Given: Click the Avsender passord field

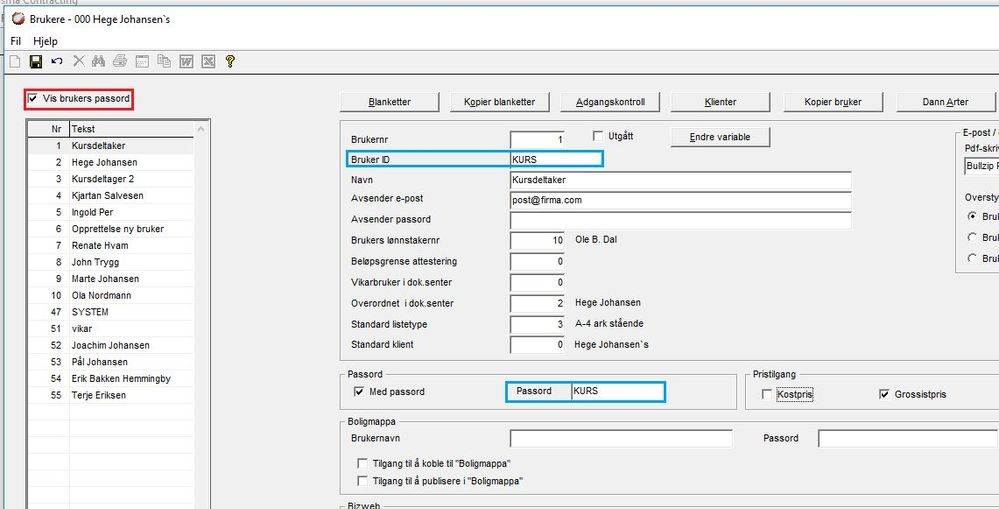Looking at the screenshot, I should [680, 220].
